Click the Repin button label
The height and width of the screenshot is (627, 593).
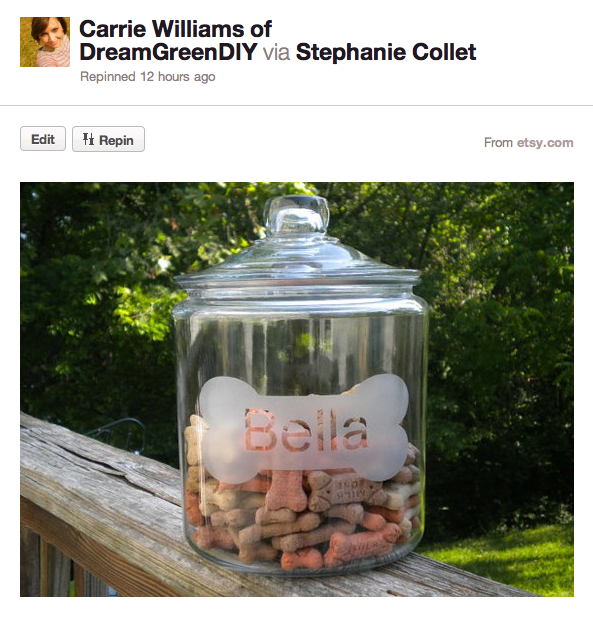click(116, 140)
